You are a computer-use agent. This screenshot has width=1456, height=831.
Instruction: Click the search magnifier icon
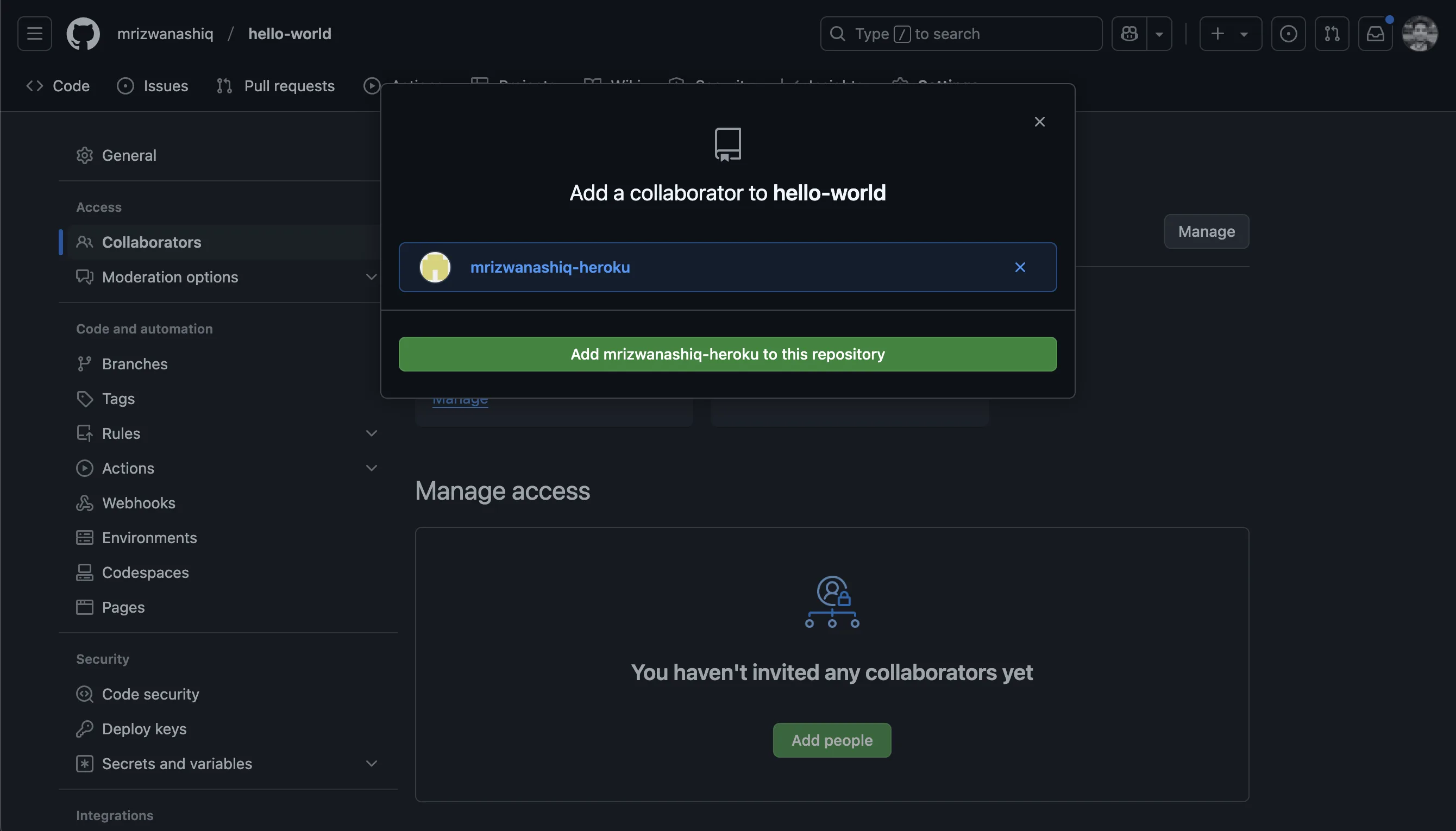[837, 34]
